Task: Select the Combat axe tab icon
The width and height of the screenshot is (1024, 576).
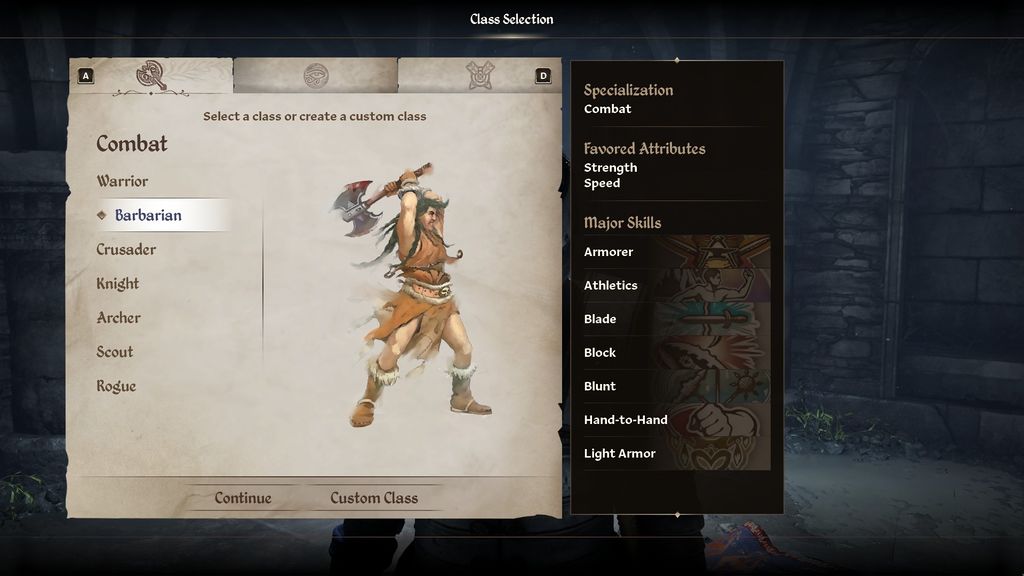Action: click(151, 76)
